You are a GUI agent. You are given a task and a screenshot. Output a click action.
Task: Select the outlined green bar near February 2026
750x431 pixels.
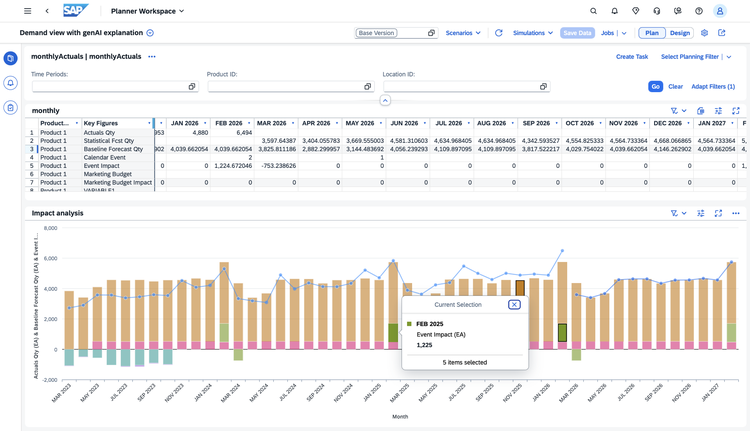[562, 332]
